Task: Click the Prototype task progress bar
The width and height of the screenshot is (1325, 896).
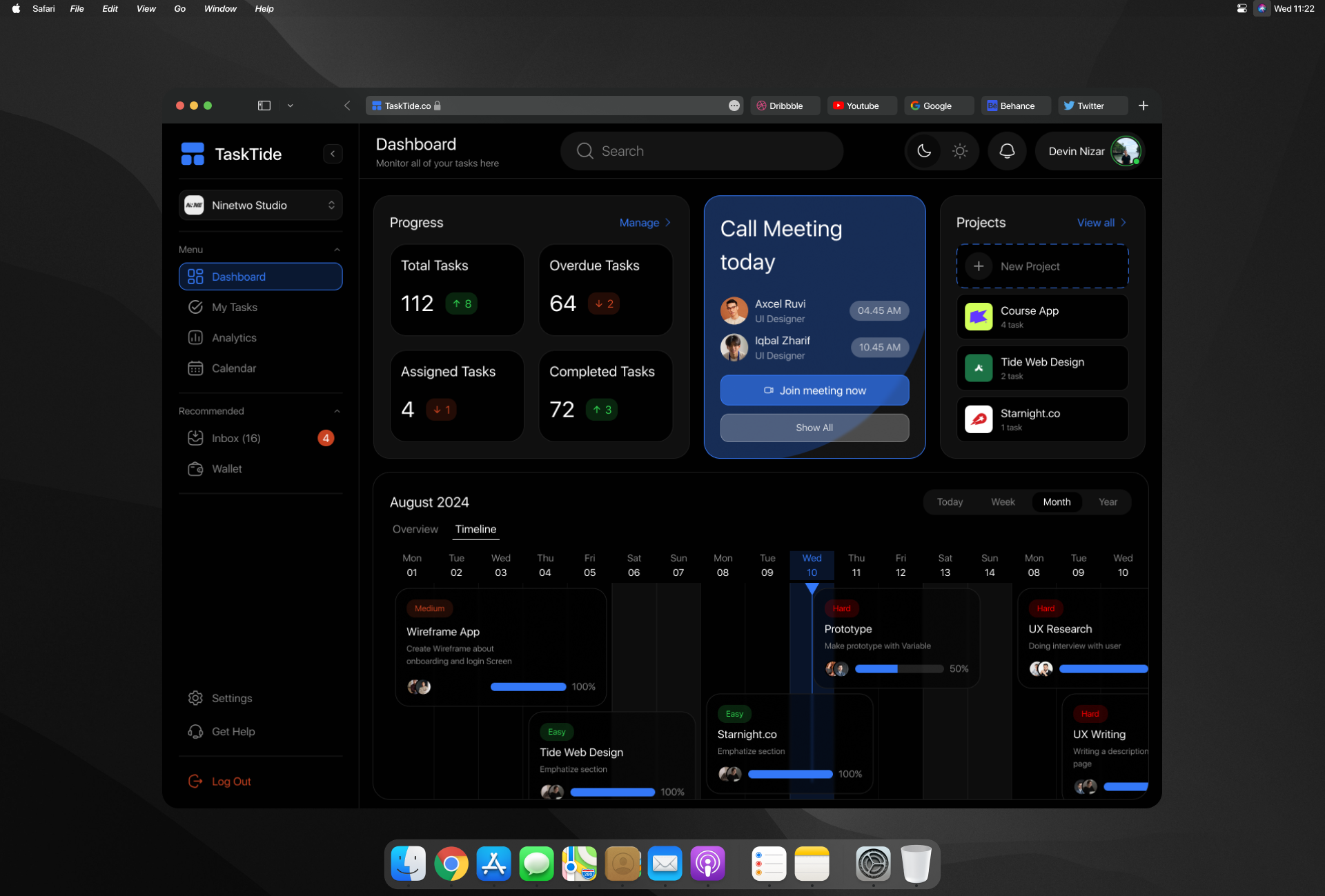Action: [899, 668]
